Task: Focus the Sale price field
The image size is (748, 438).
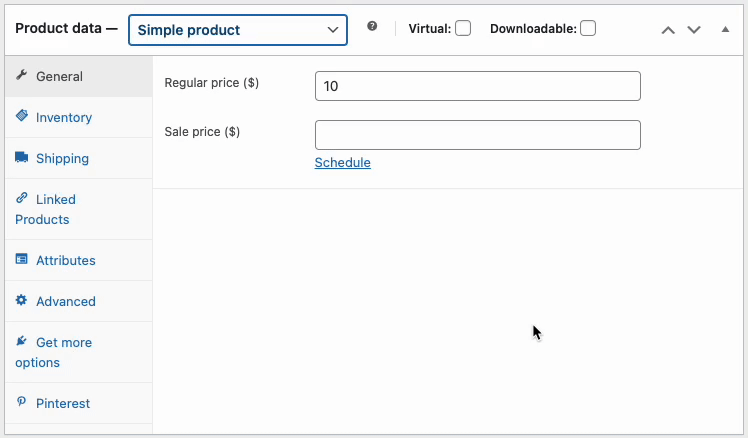Action: pos(478,135)
